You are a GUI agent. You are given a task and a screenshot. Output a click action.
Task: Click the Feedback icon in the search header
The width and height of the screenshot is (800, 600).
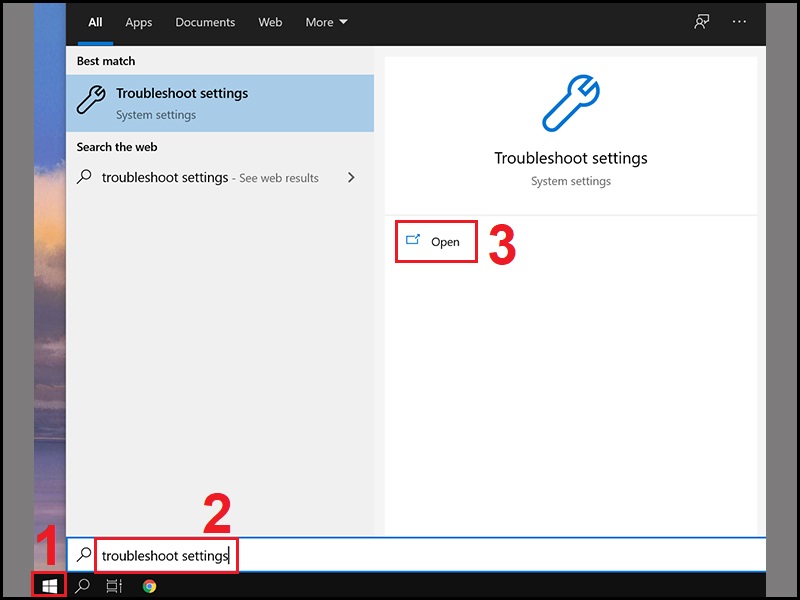[701, 22]
